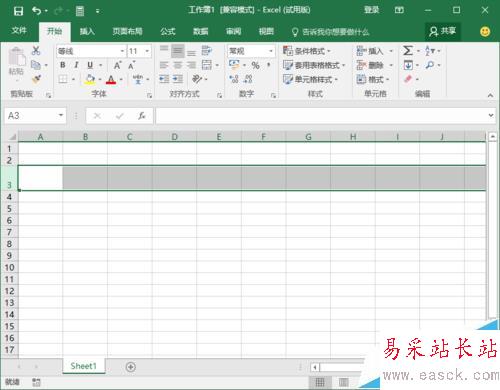Viewport: 500px width, 390px height.
Task: Click the Paste clipboard icon
Action: click(17, 57)
